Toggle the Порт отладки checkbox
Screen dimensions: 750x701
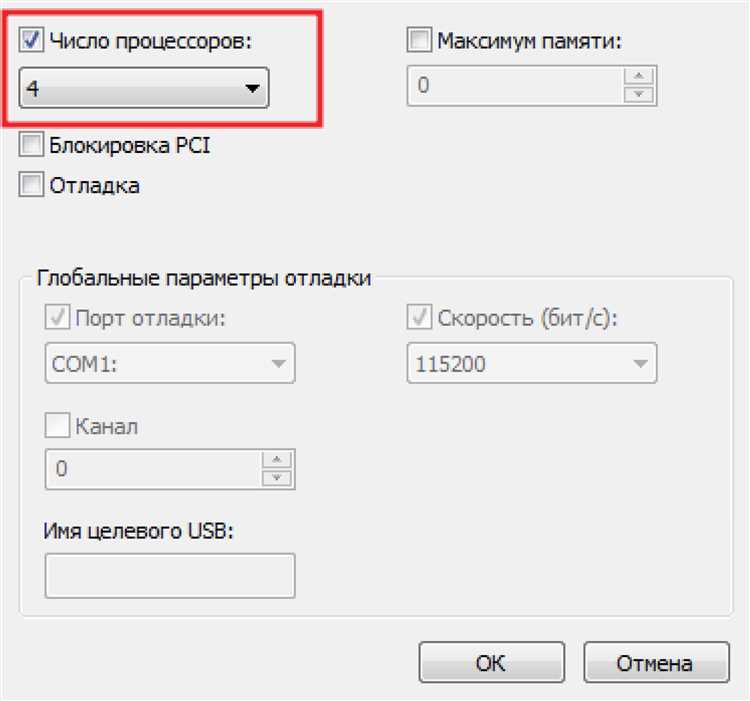click(58, 319)
